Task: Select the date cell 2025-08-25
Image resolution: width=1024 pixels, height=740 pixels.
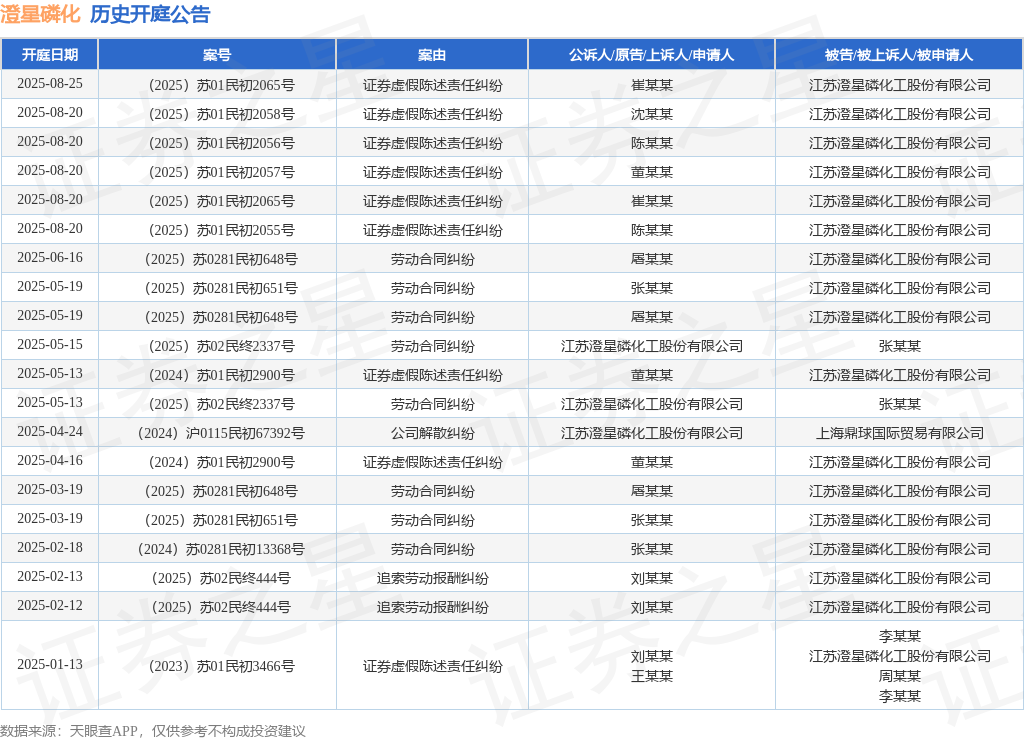Action: [50, 84]
